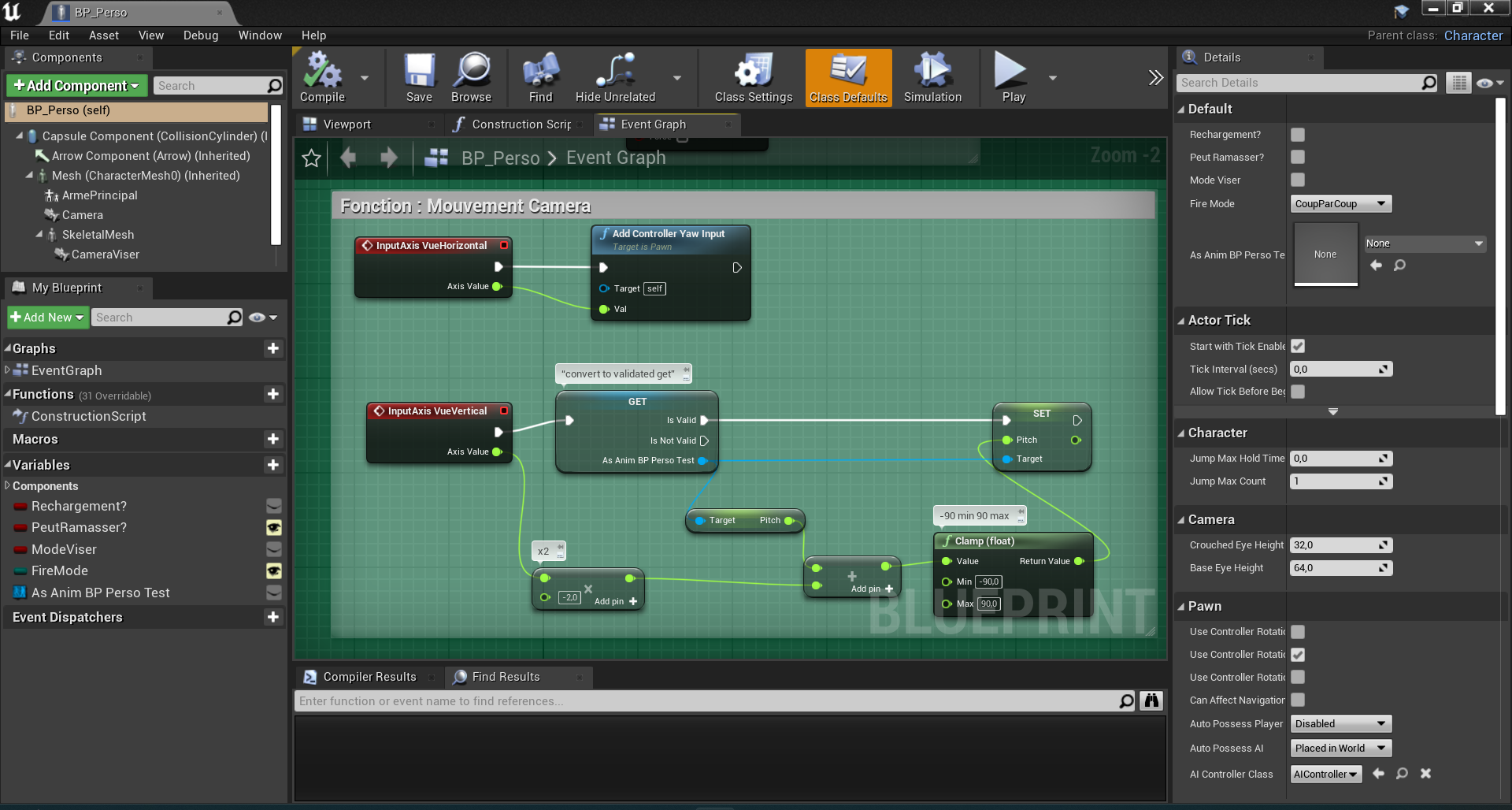Image resolution: width=1512 pixels, height=810 pixels.
Task: Enable the Rechargement? checkbox
Action: click(x=1298, y=135)
